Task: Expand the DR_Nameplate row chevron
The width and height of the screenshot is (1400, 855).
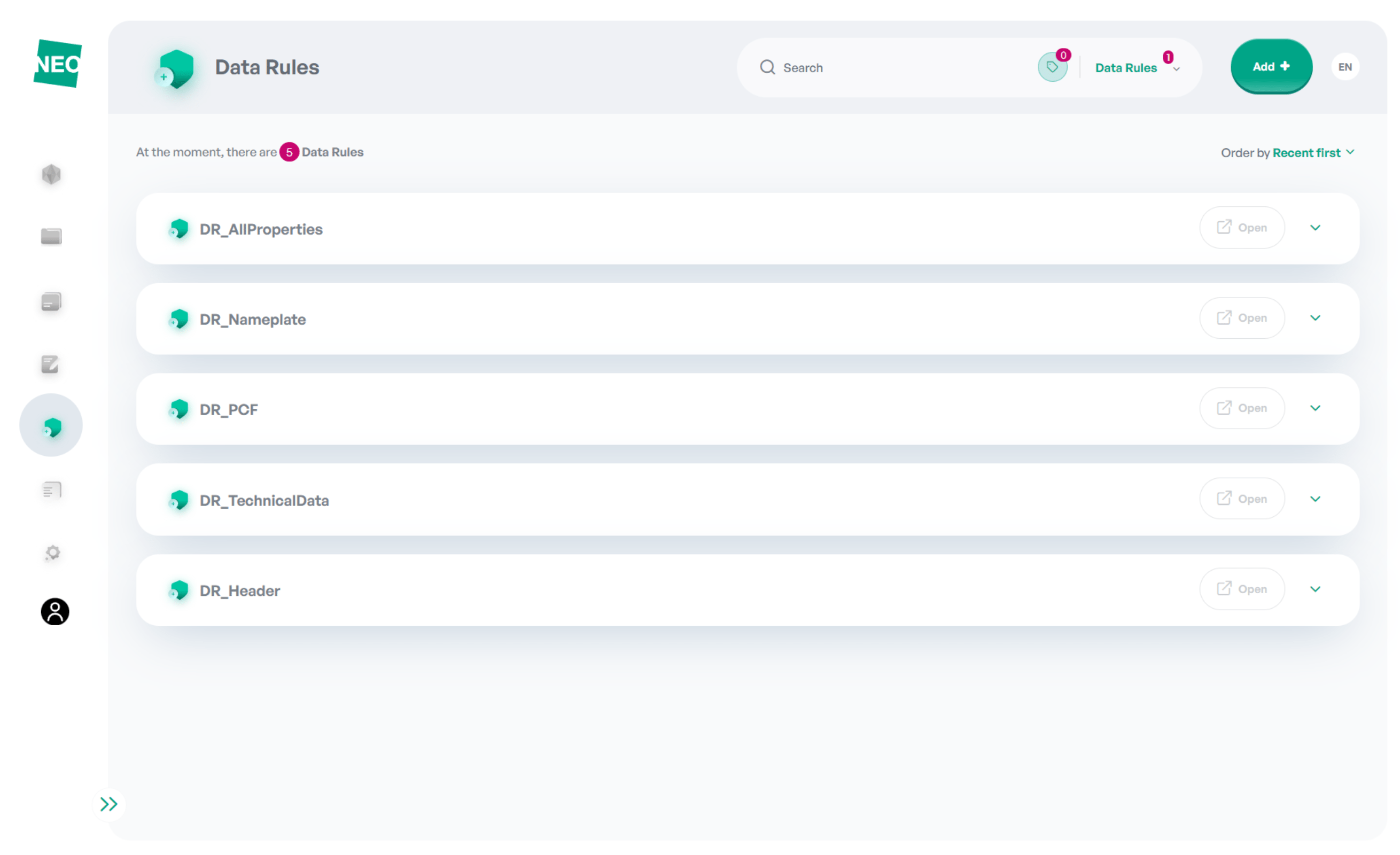Action: (1316, 318)
